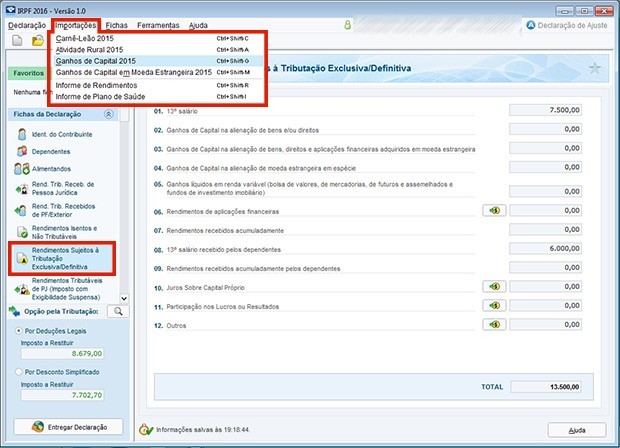
Task: Click Rendimentos recebidos acumuladamente value field
Action: coord(545,229)
